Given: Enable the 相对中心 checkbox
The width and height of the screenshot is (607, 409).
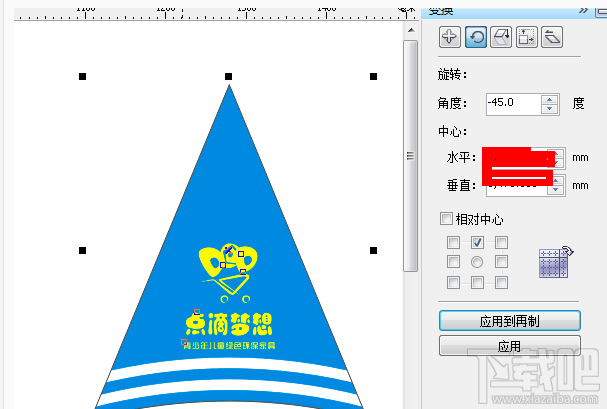Looking at the screenshot, I should tap(446, 219).
